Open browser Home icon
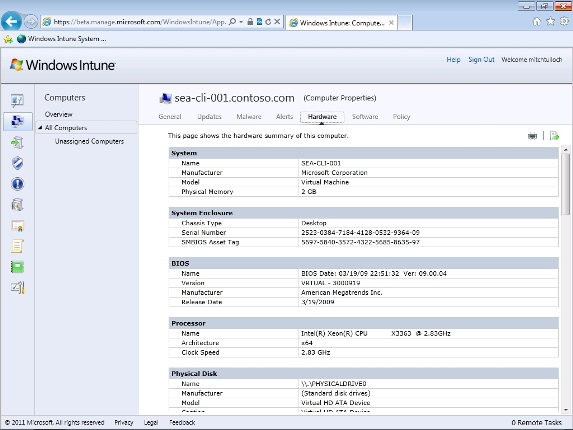The image size is (573, 430). [x=536, y=22]
